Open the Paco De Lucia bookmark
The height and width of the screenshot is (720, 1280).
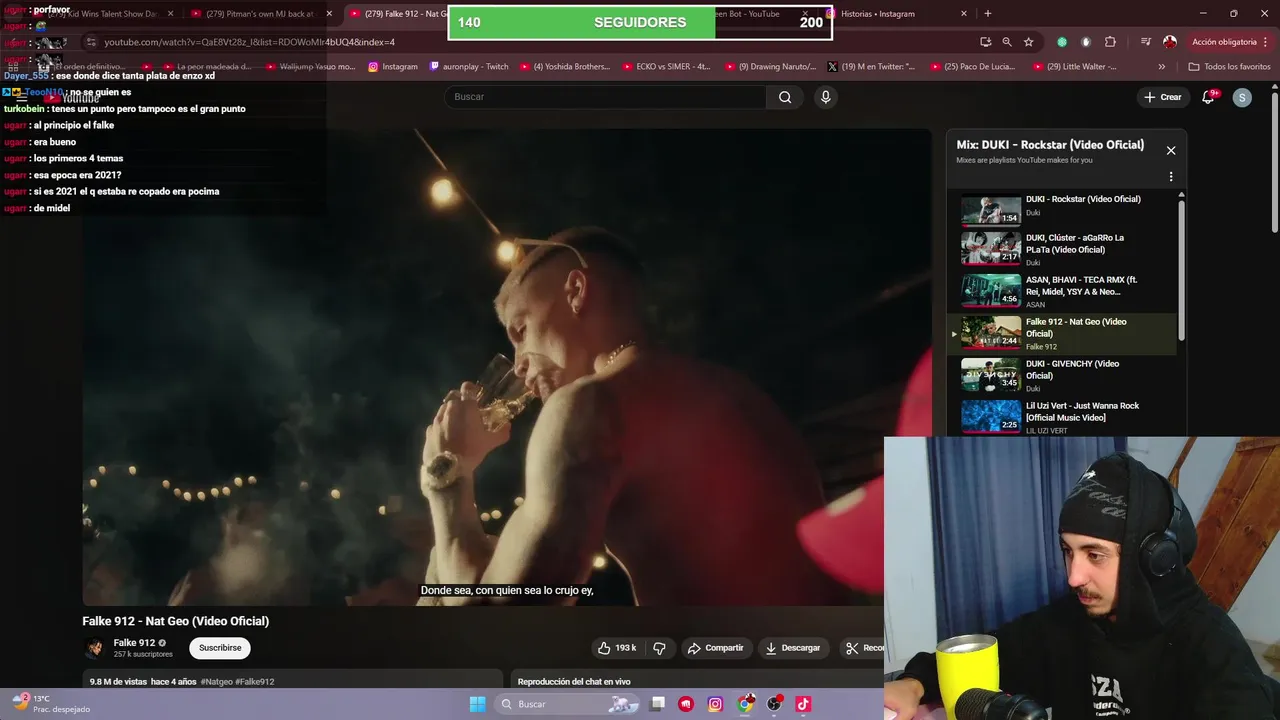click(x=973, y=67)
